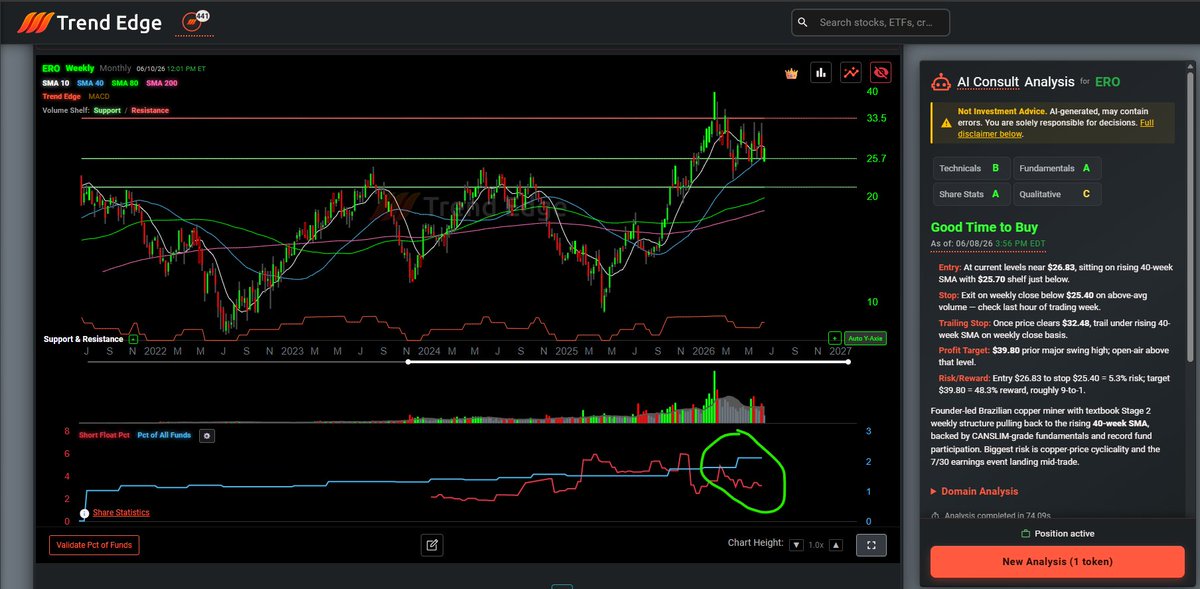Image resolution: width=1200 pixels, height=589 pixels.
Task: Toggle the Short Float Pct series
Action: [104, 435]
